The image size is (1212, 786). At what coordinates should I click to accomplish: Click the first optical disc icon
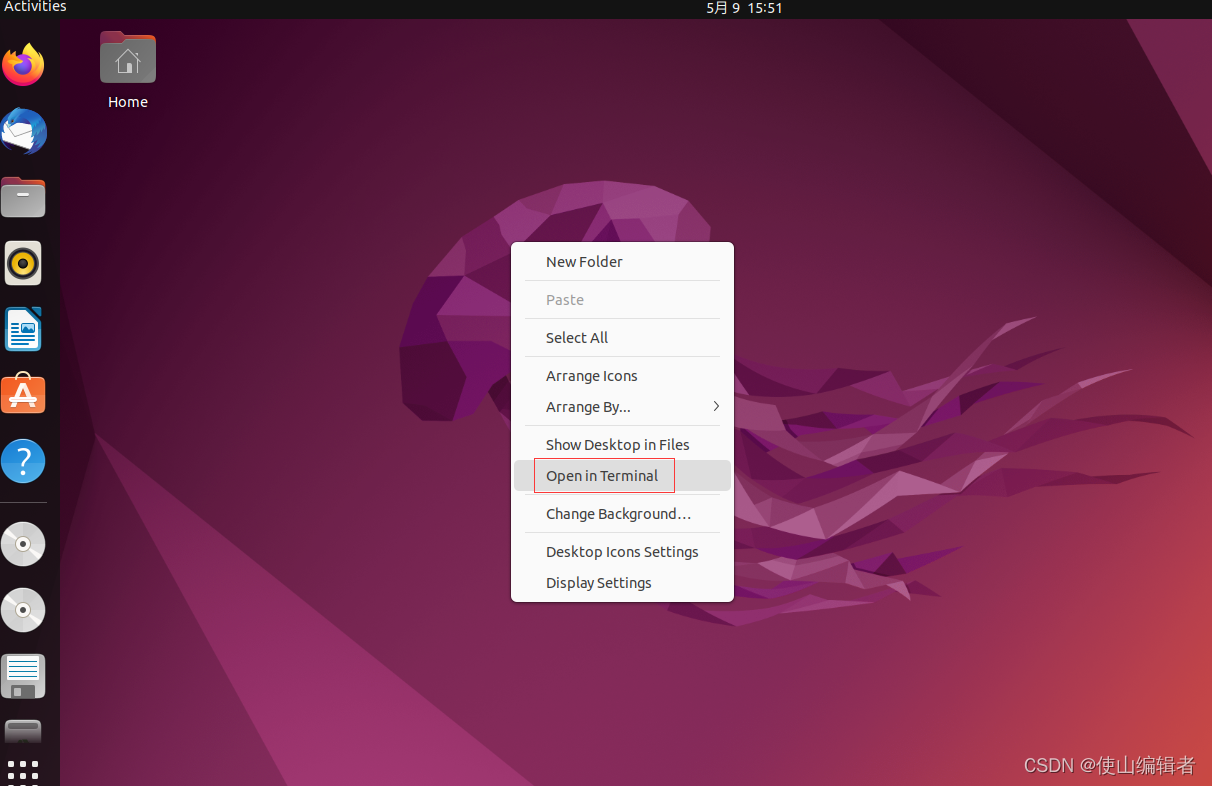(x=23, y=545)
